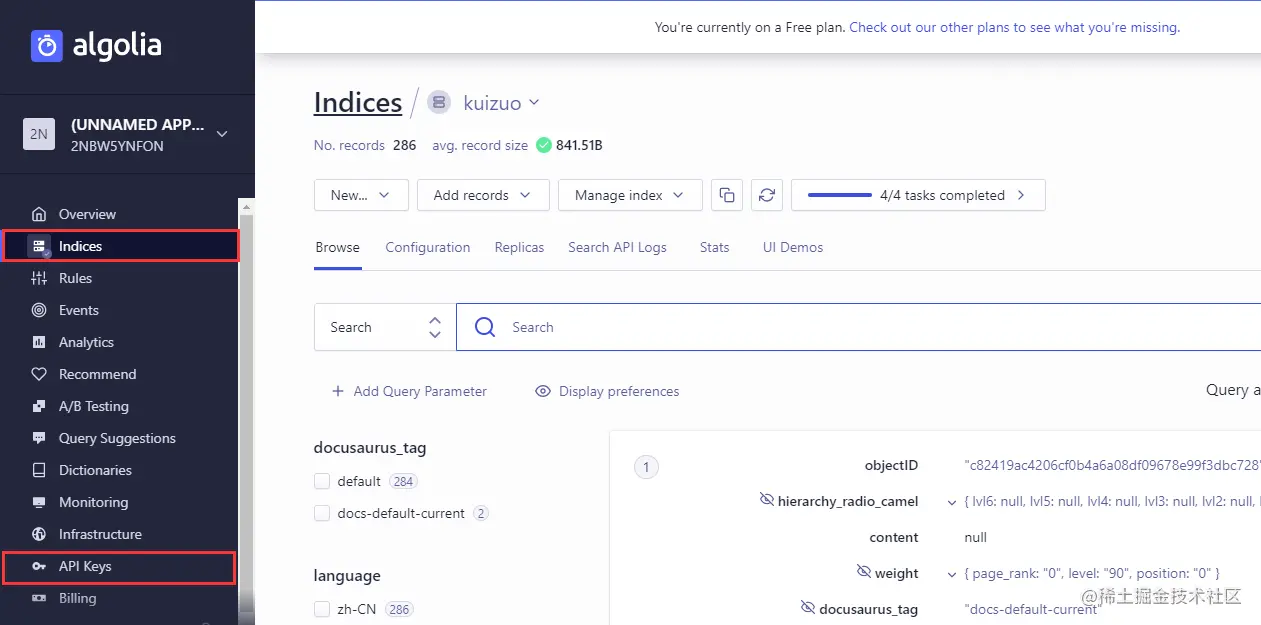Collapse the hierarchy_radio_camel value
The image size is (1261, 625).
point(951,502)
